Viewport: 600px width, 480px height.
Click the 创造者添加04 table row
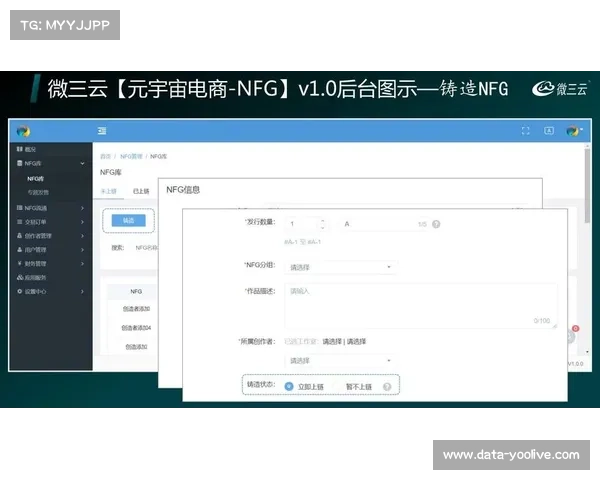pos(136,328)
